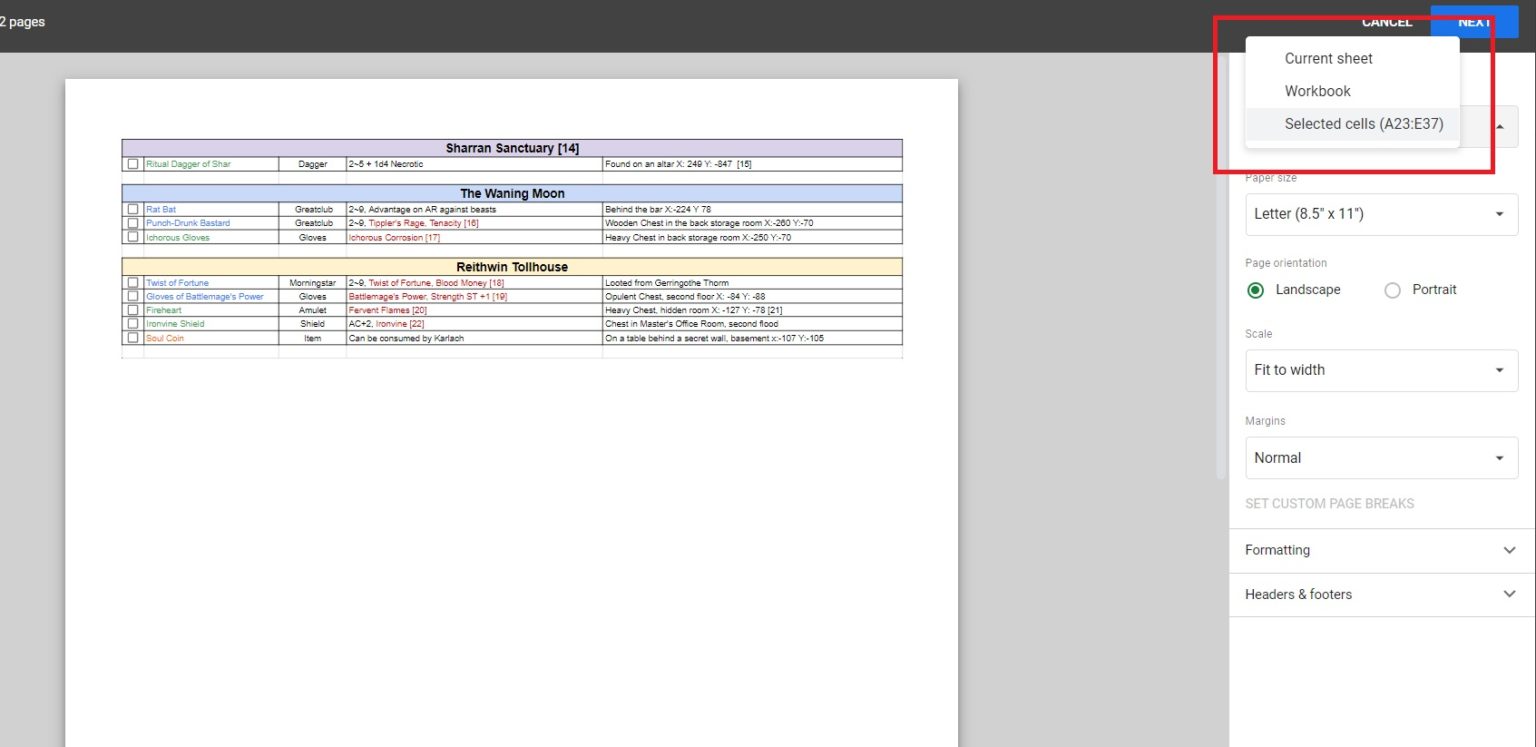Screen dimensions: 1536x747
Task: Tick the Punch-Drunk Bastard checkbox
Action: 133,223
